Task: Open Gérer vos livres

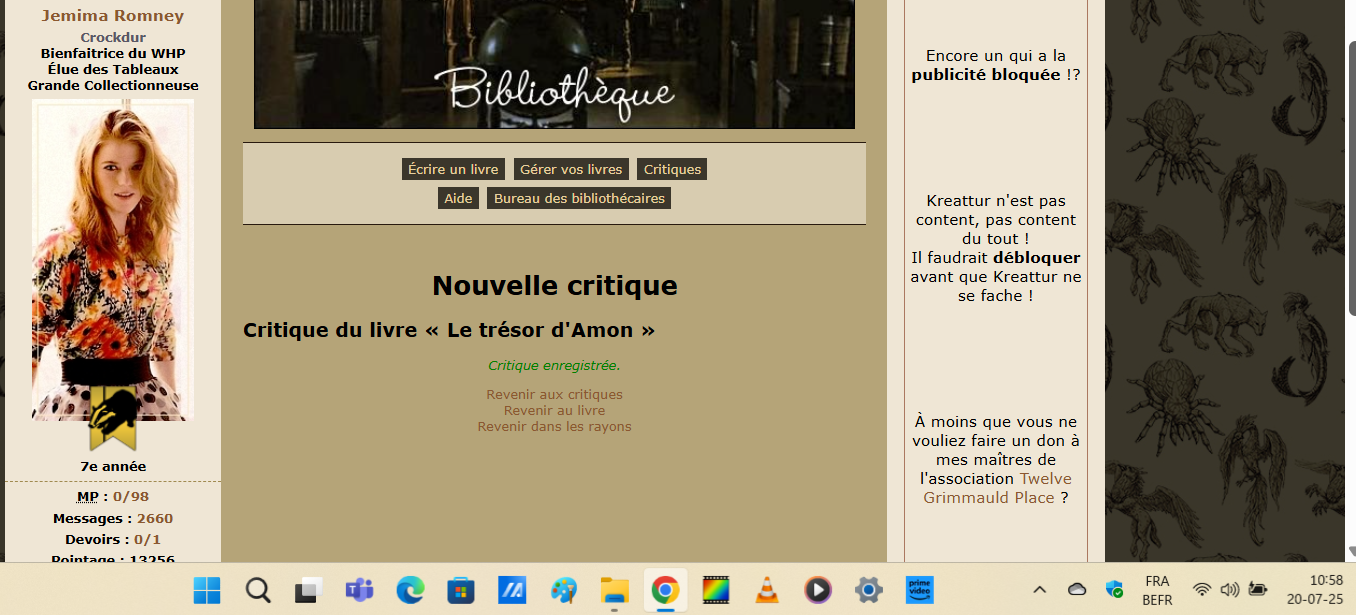Action: pyautogui.click(x=571, y=169)
